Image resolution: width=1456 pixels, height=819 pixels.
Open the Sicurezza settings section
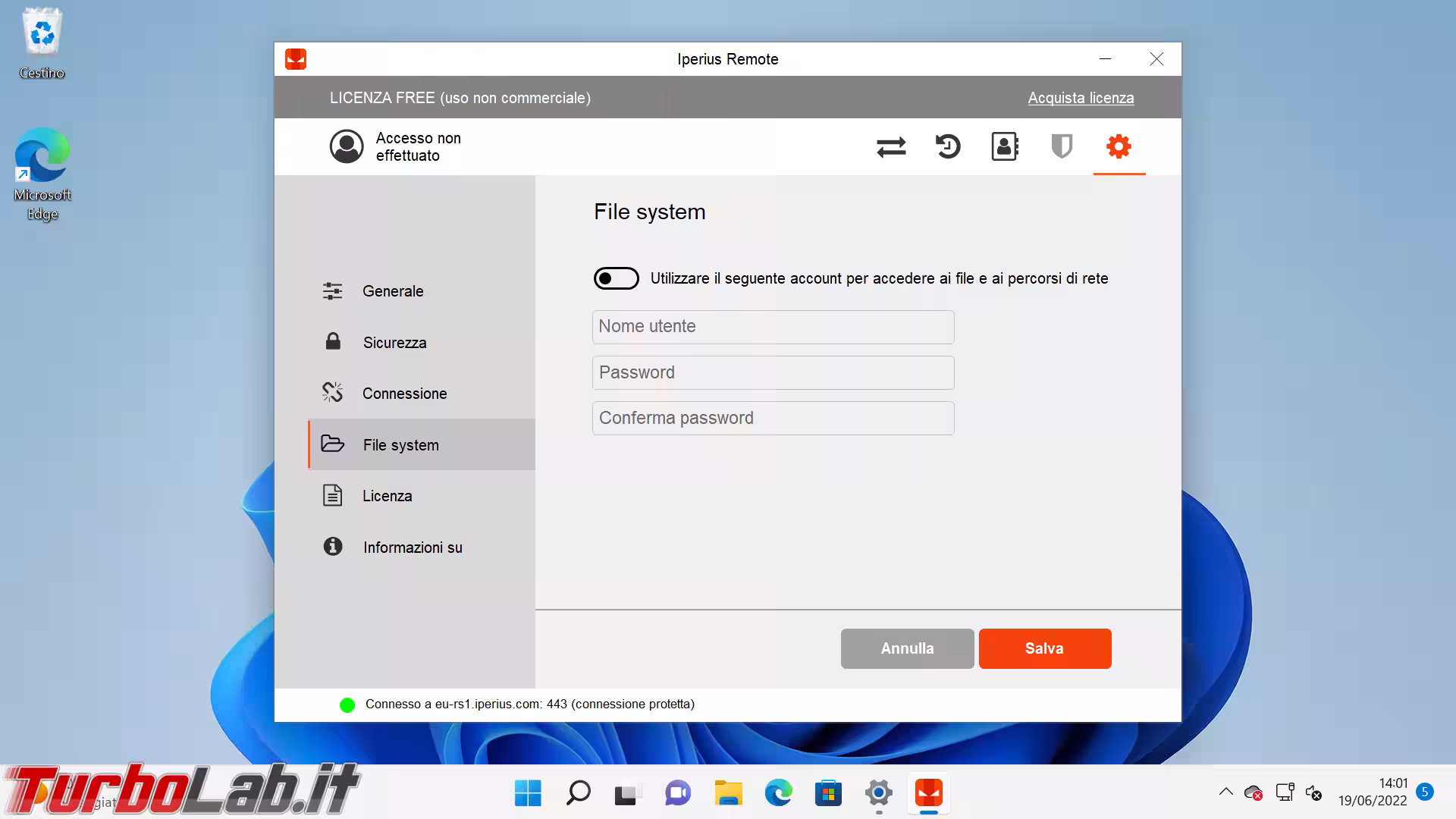(394, 343)
